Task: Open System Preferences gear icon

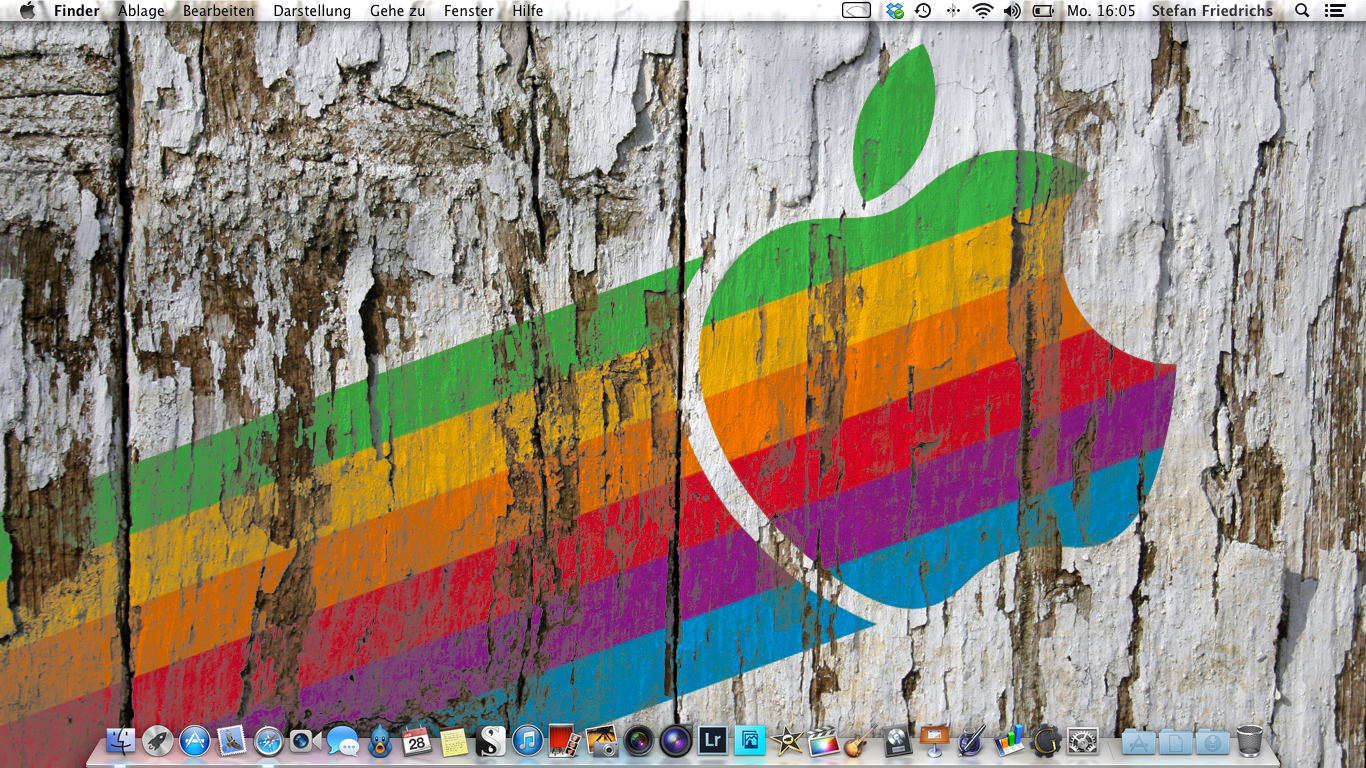Action: pos(1082,741)
